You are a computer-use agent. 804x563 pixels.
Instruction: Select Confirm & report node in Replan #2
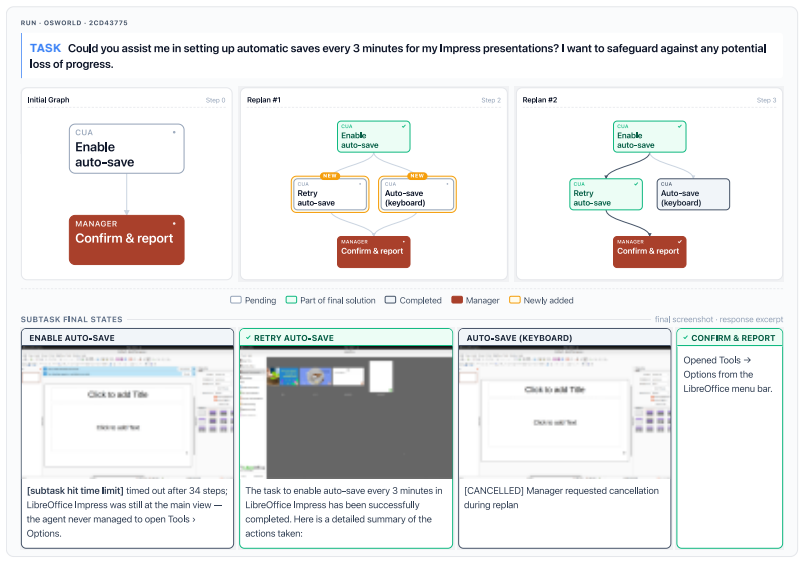click(x=649, y=252)
